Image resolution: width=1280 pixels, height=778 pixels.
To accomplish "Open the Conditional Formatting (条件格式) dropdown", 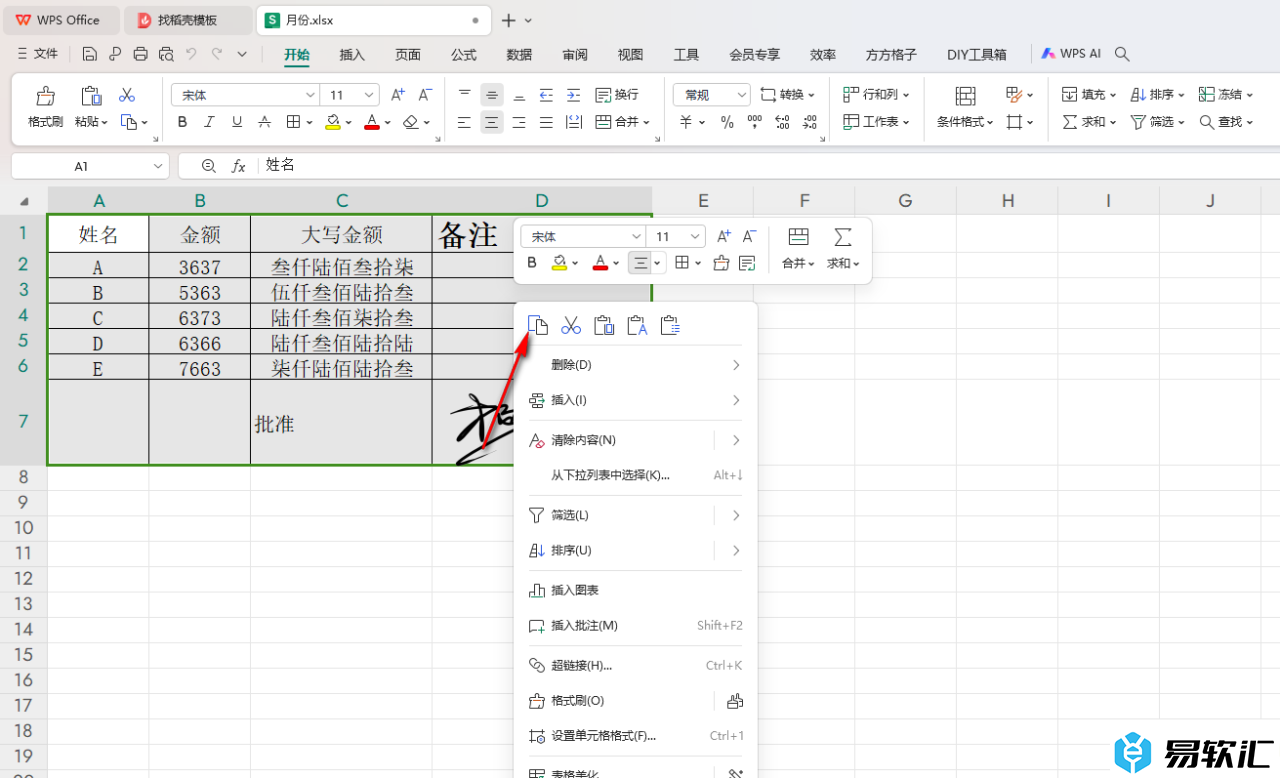I will 965,122.
